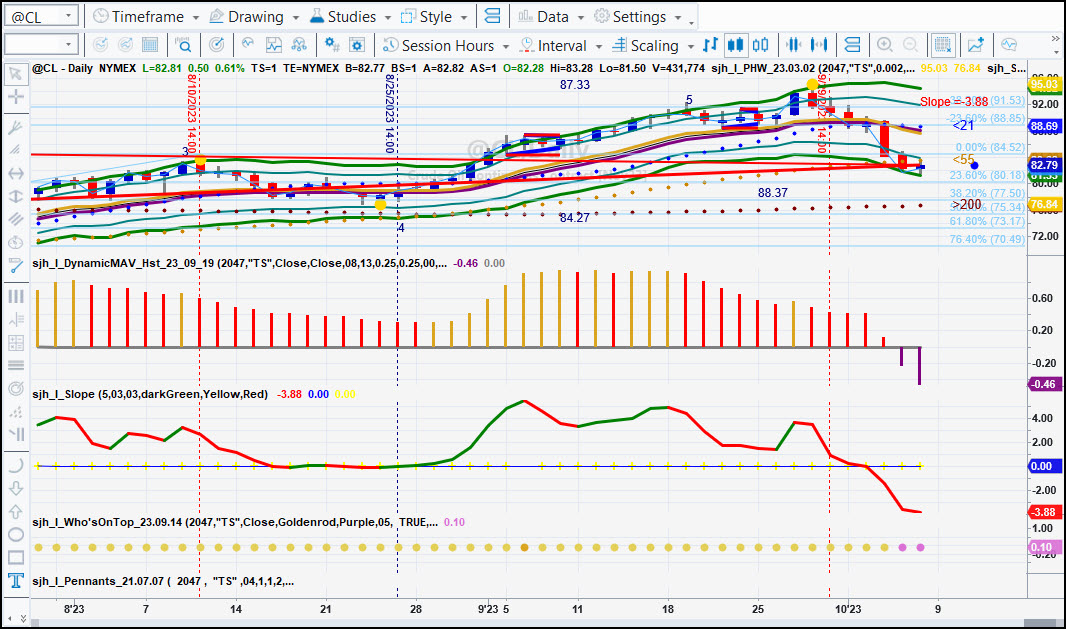Click the Session Hours button
1066x629 pixels.
coord(439,46)
